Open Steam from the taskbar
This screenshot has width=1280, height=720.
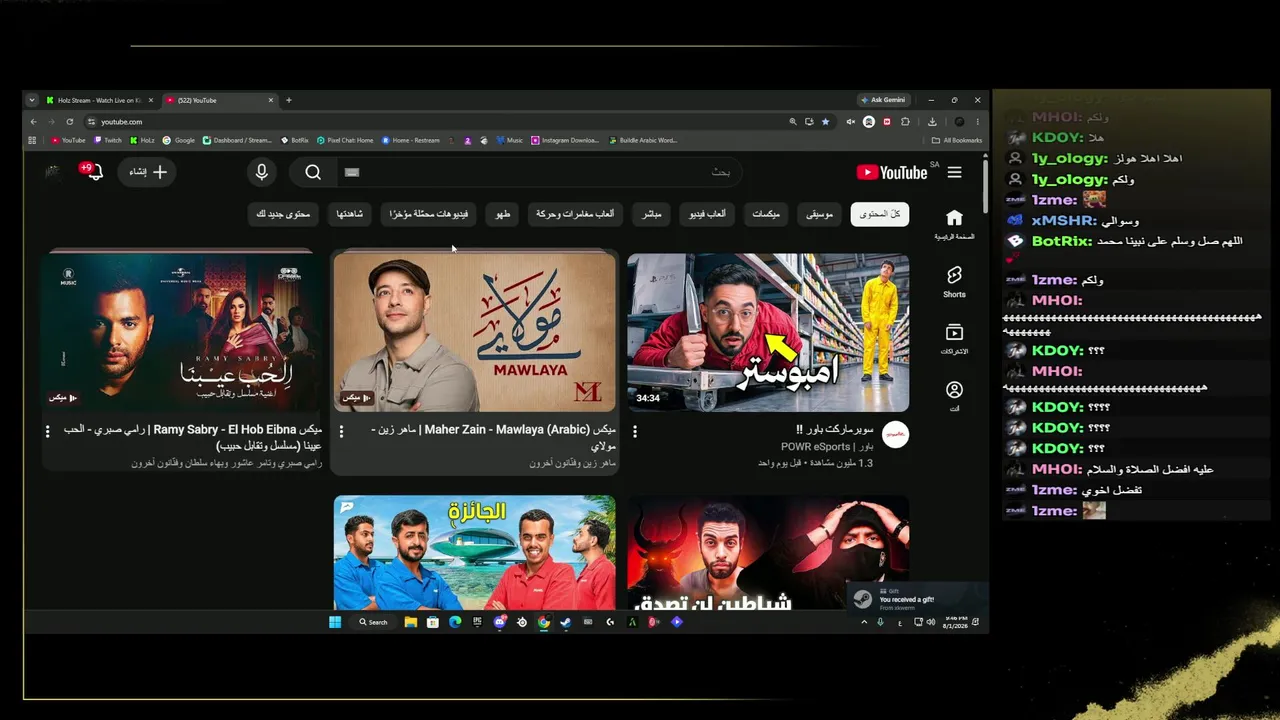click(565, 622)
